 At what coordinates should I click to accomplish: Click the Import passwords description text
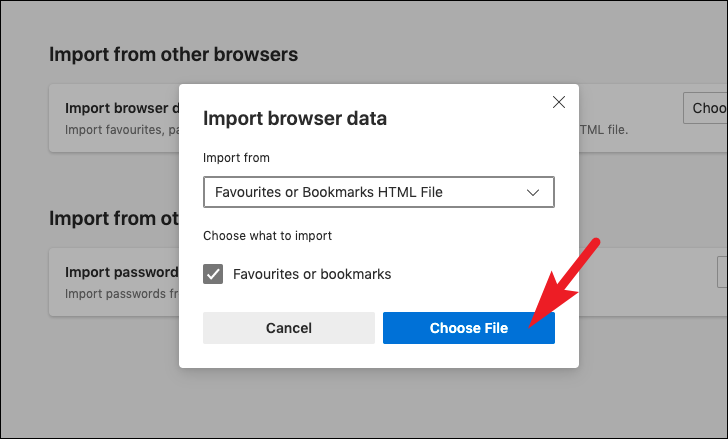tap(122, 294)
